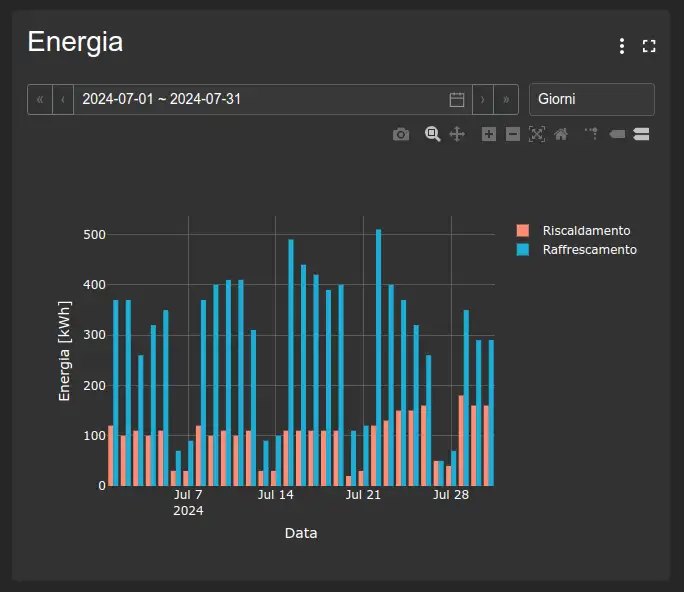The width and height of the screenshot is (684, 592).
Task: Click the orange Riscaldamento color swatch
Action: tap(523, 230)
